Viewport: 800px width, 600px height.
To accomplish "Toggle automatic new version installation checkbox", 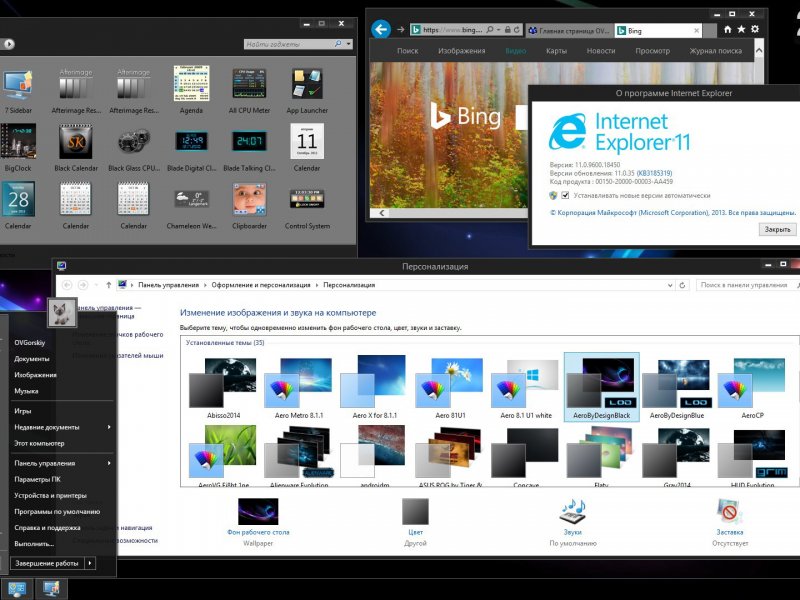I will [565, 195].
